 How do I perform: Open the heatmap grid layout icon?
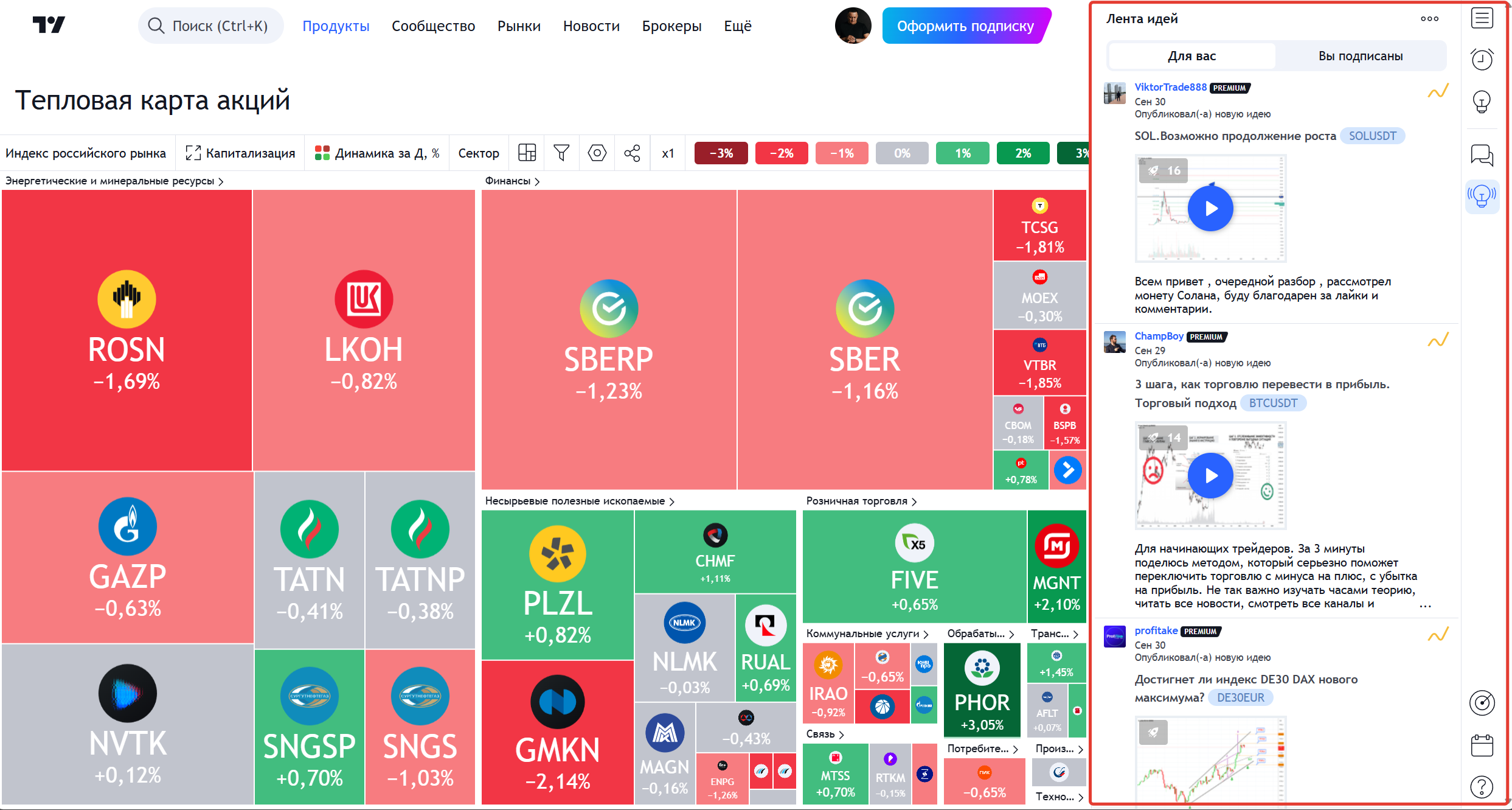coord(527,153)
